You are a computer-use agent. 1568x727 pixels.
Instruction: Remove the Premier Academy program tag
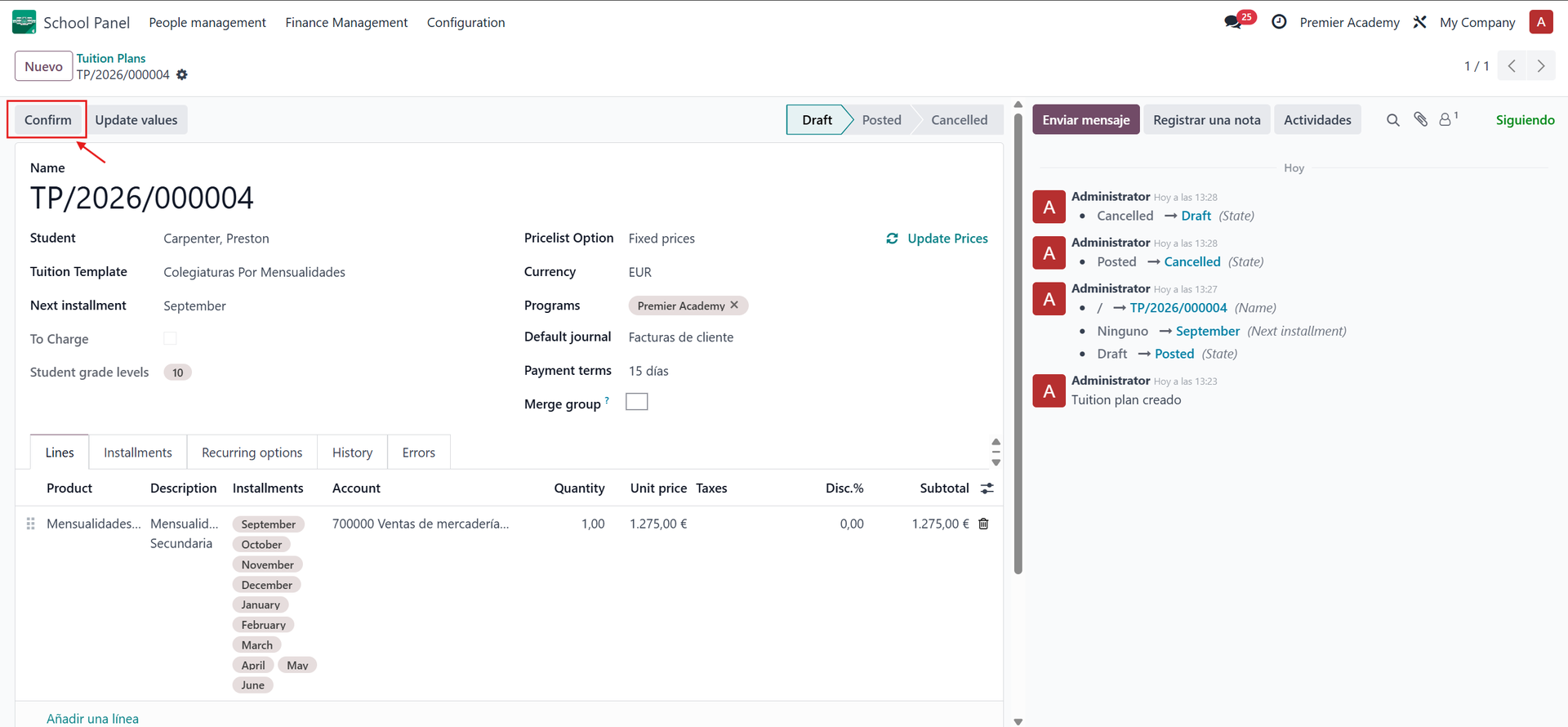pyautogui.click(x=734, y=305)
